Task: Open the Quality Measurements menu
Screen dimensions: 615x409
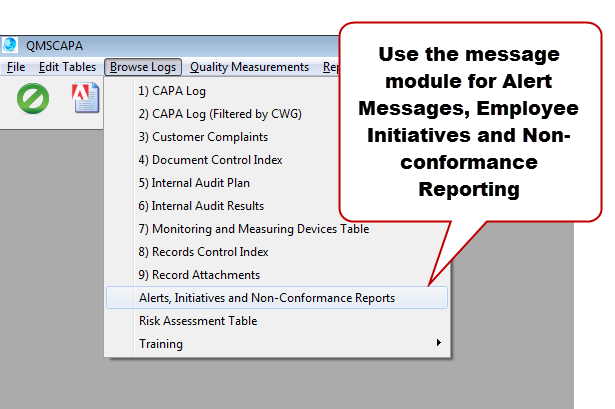Action: coord(249,67)
